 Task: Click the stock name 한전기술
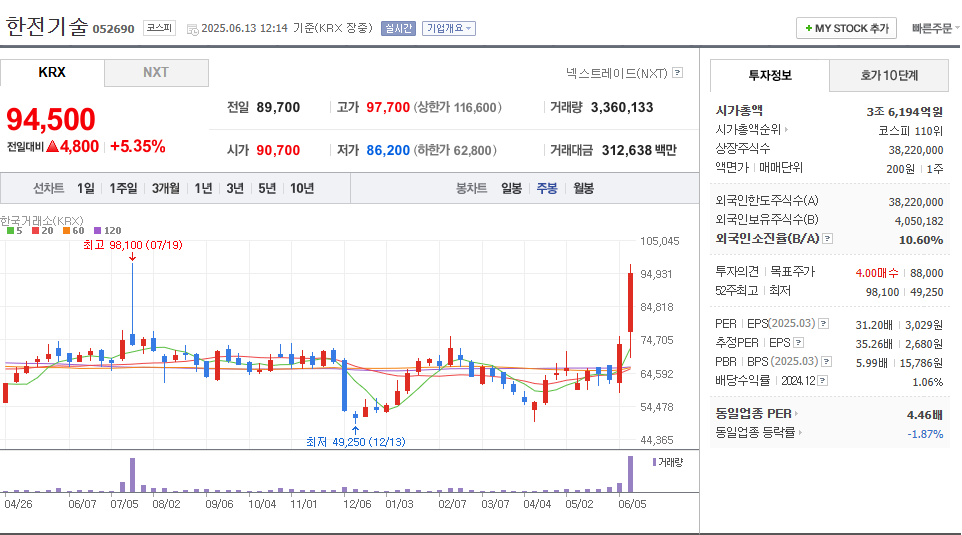[x=47, y=26]
